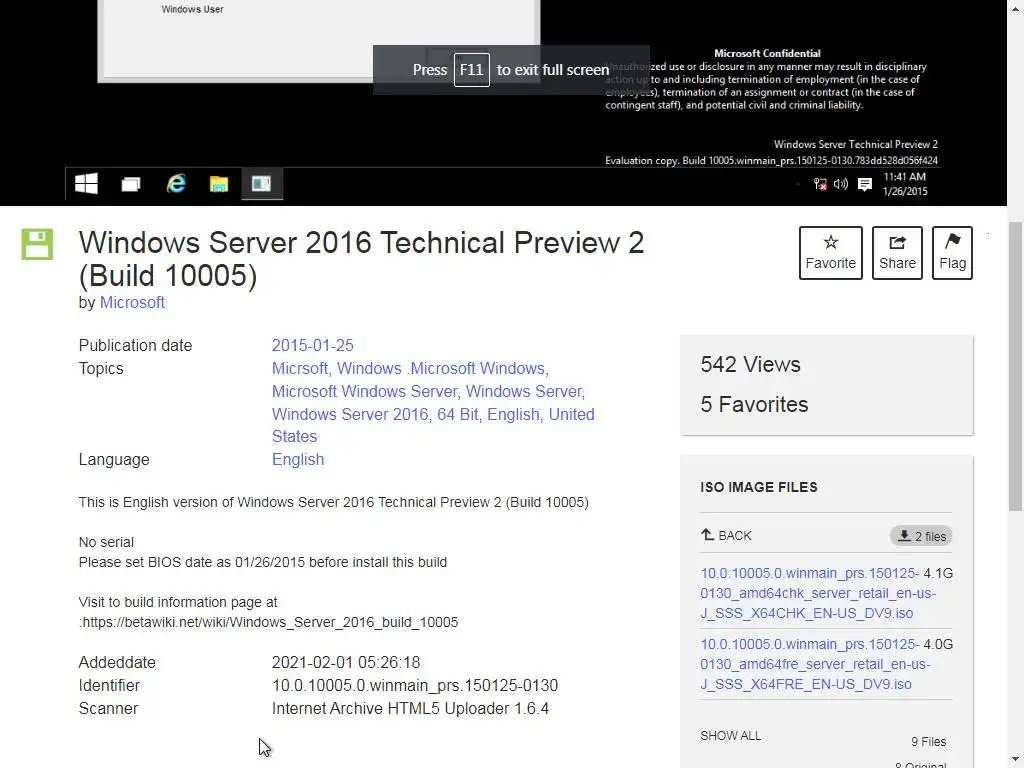Click the betawiki.net build information URL text

(x=270, y=622)
